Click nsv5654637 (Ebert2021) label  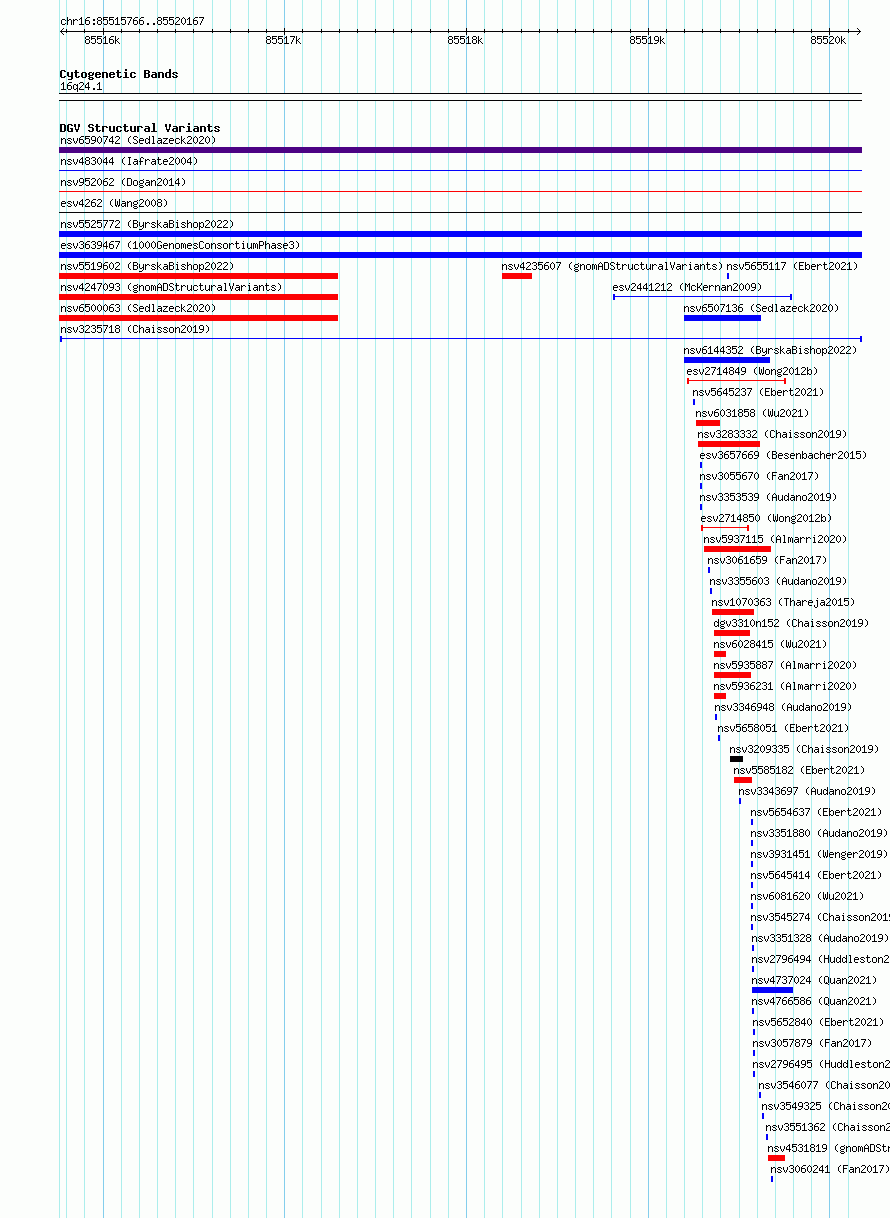tap(816, 812)
